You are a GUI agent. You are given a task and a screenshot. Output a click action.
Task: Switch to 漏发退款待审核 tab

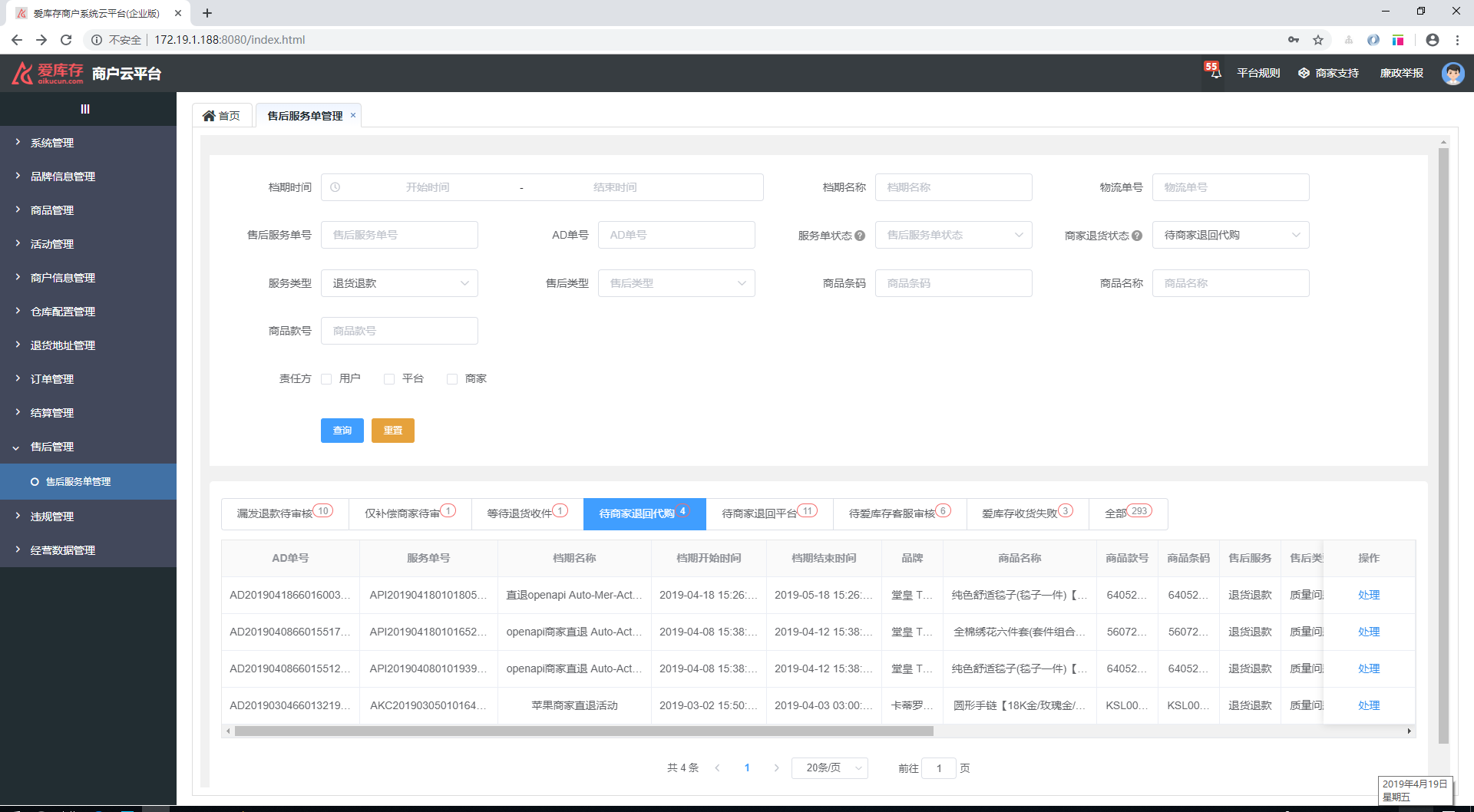pos(285,513)
